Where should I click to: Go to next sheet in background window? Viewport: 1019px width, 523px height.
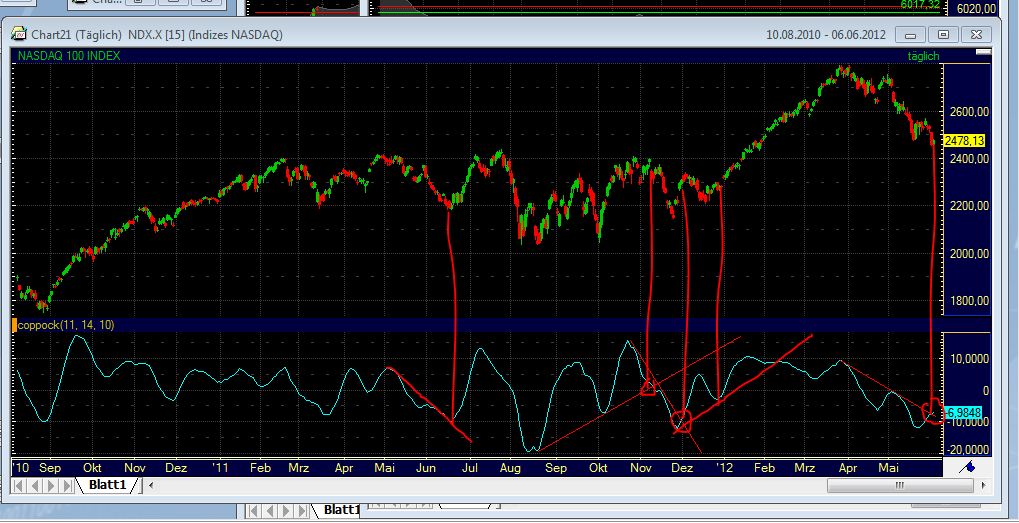287,511
